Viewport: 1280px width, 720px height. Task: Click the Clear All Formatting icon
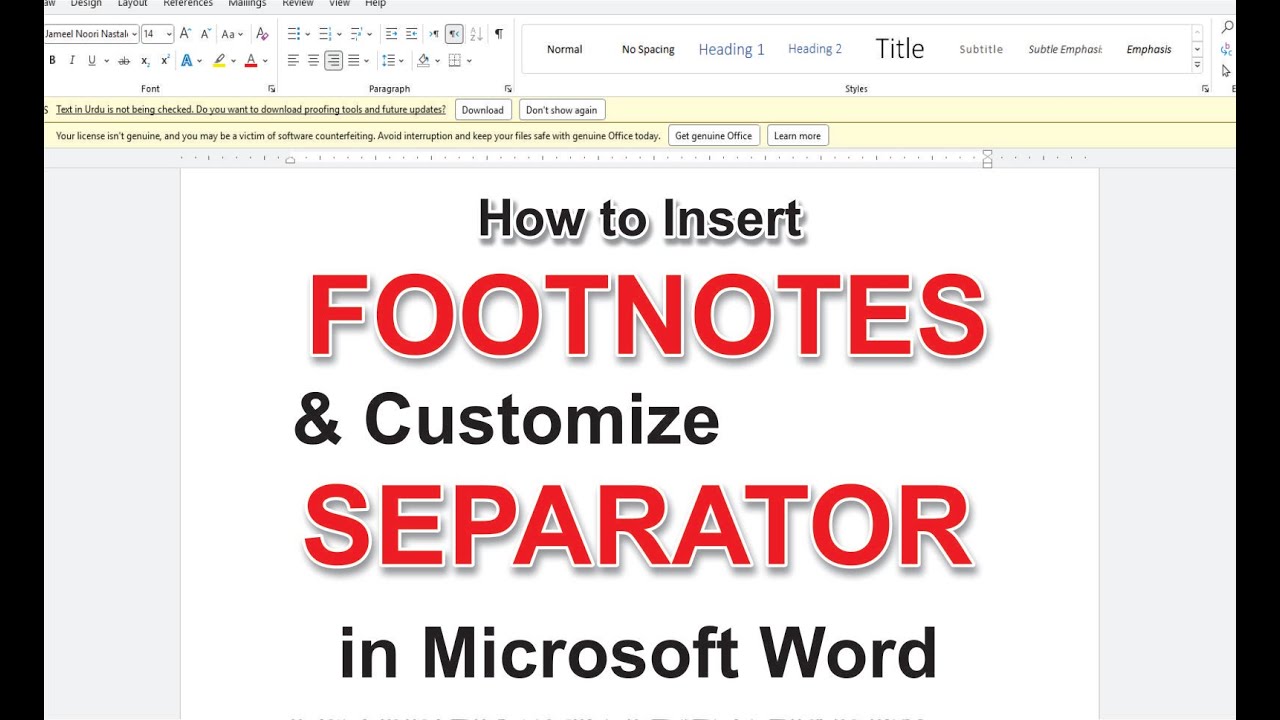coord(262,34)
